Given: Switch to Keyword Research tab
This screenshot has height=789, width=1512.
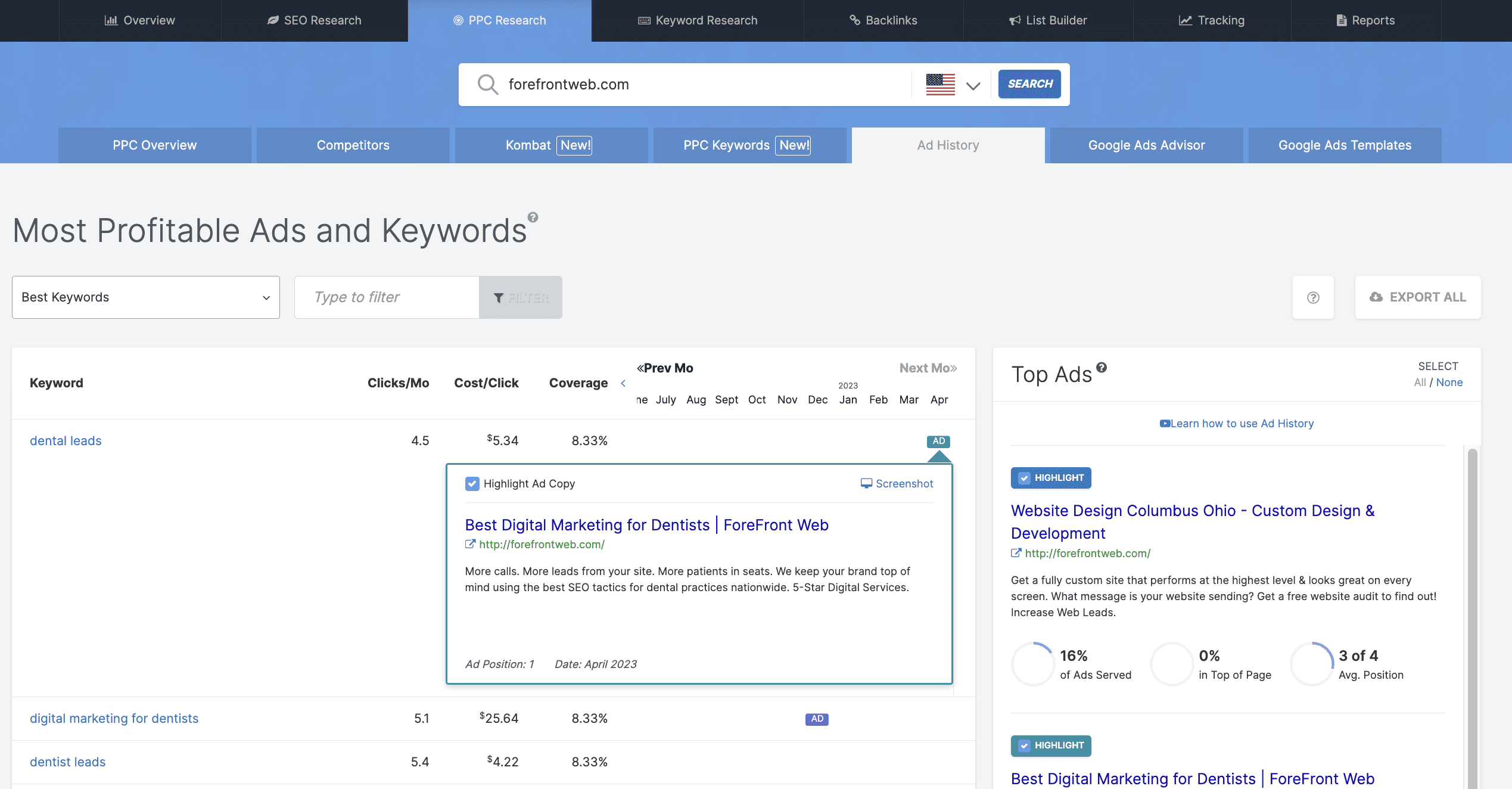Looking at the screenshot, I should (x=698, y=20).
